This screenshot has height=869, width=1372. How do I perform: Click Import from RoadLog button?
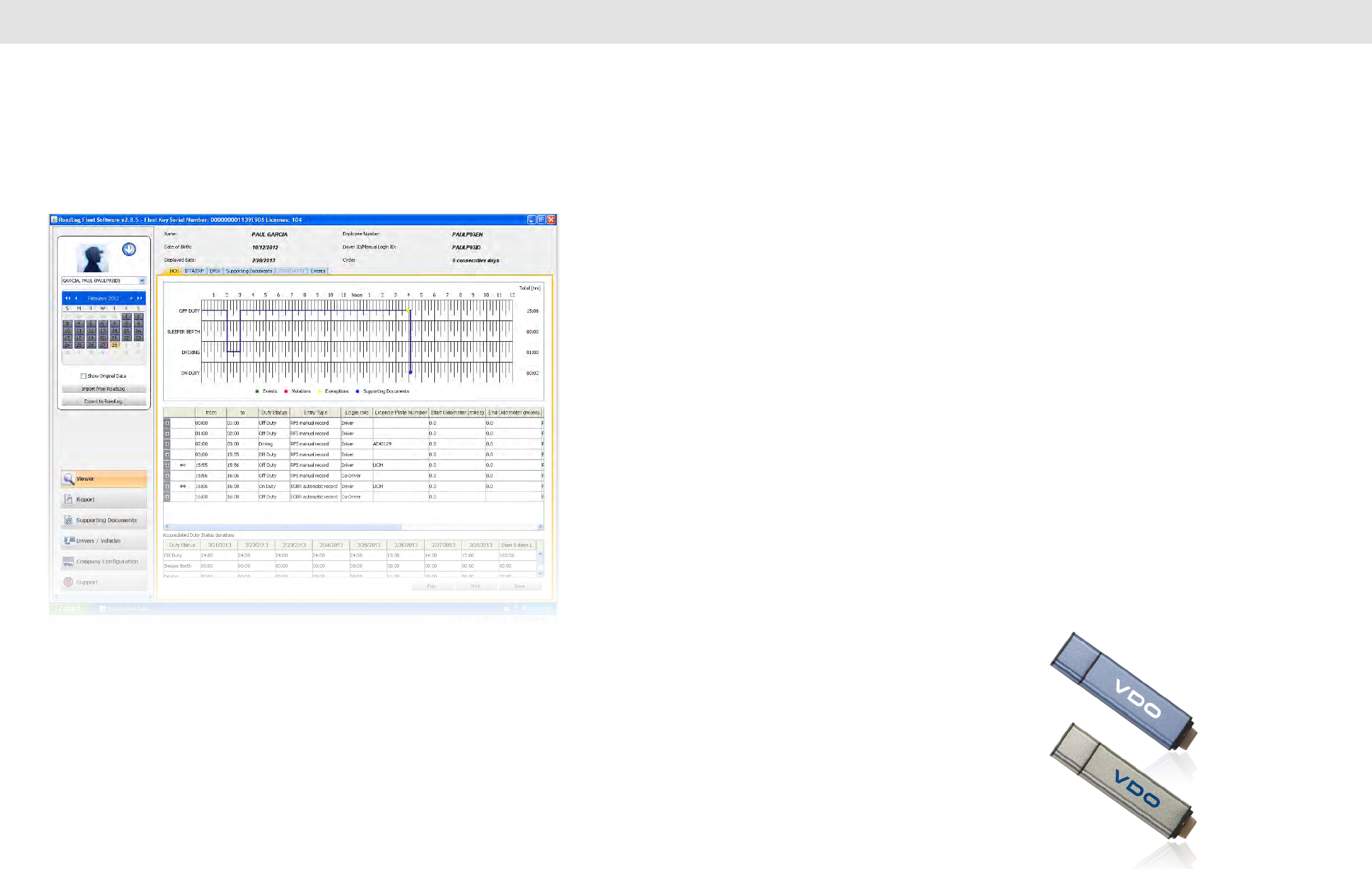103,389
